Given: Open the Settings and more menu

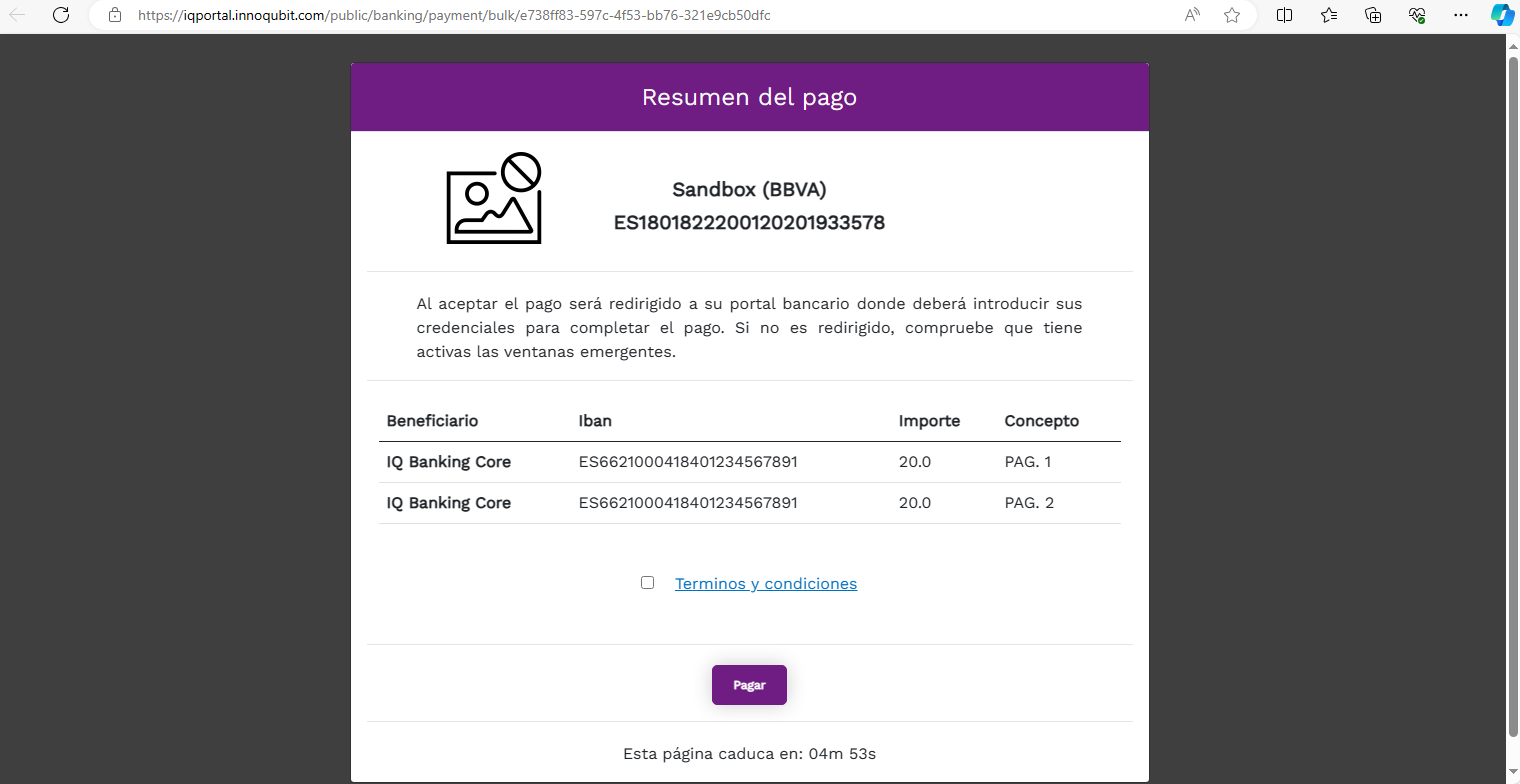Looking at the screenshot, I should pyautogui.click(x=1461, y=15).
